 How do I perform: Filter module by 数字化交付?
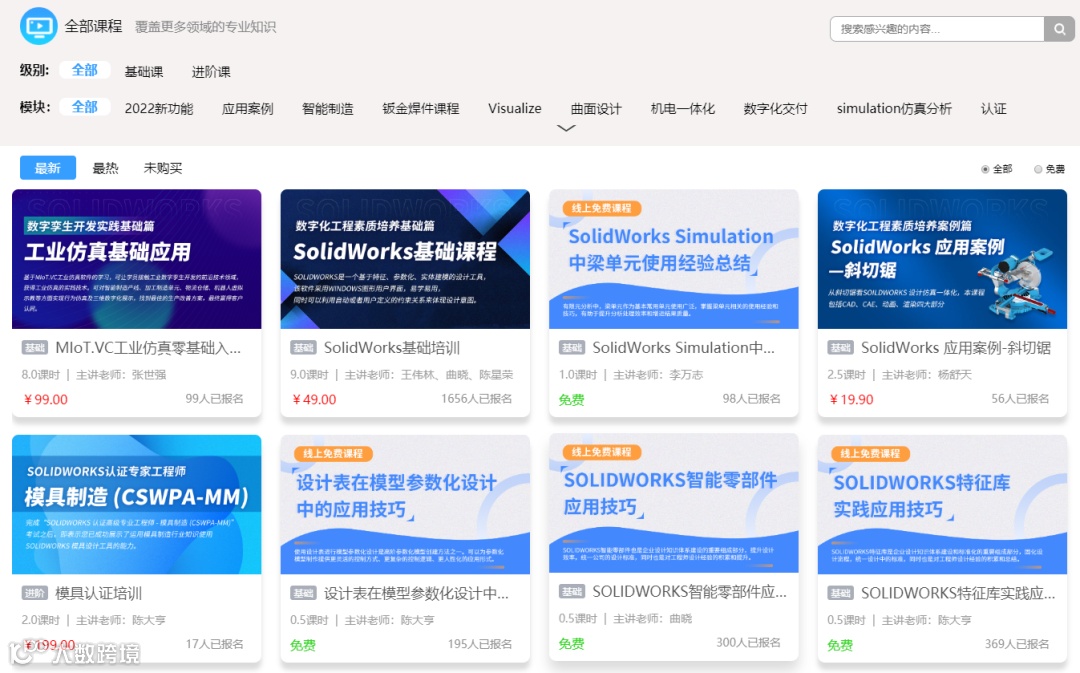pos(776,109)
